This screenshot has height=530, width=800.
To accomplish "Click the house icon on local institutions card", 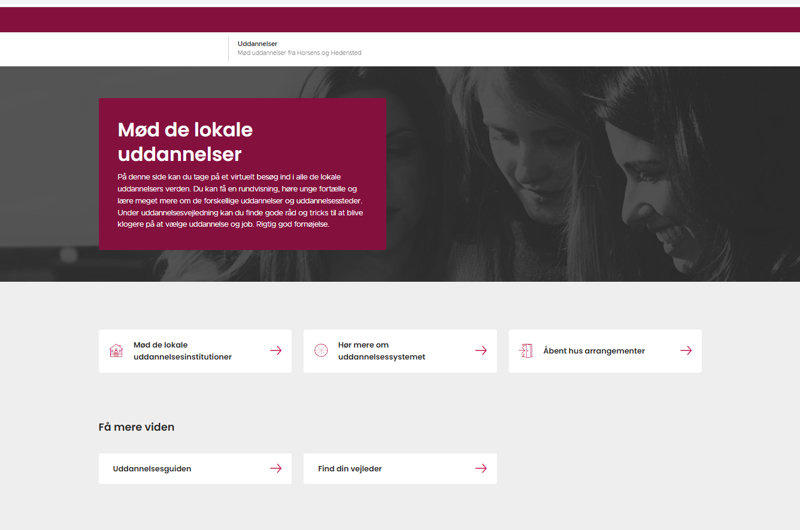I will 116,351.
